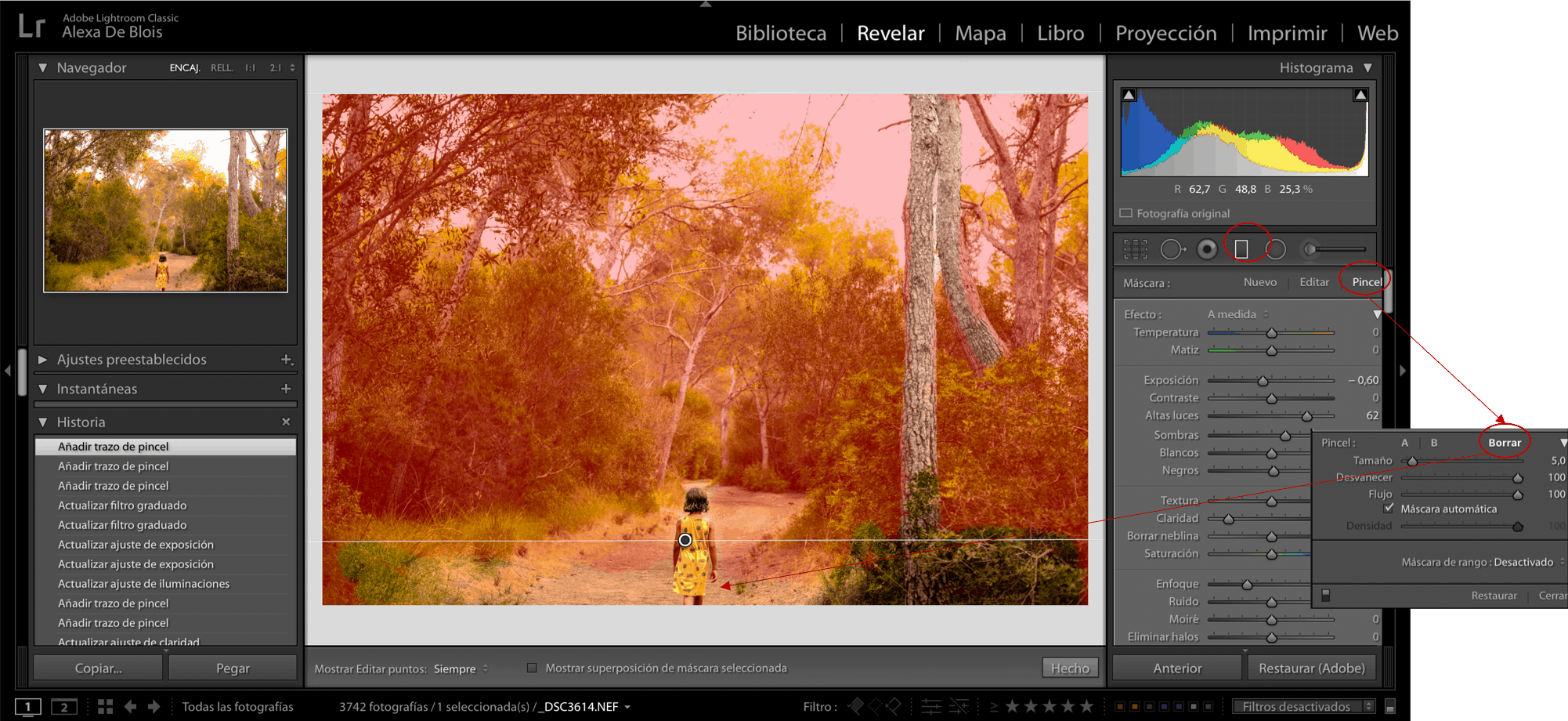Click the Restaurar (Adobe) button
Screen dimensions: 1568x721
coord(1312,668)
